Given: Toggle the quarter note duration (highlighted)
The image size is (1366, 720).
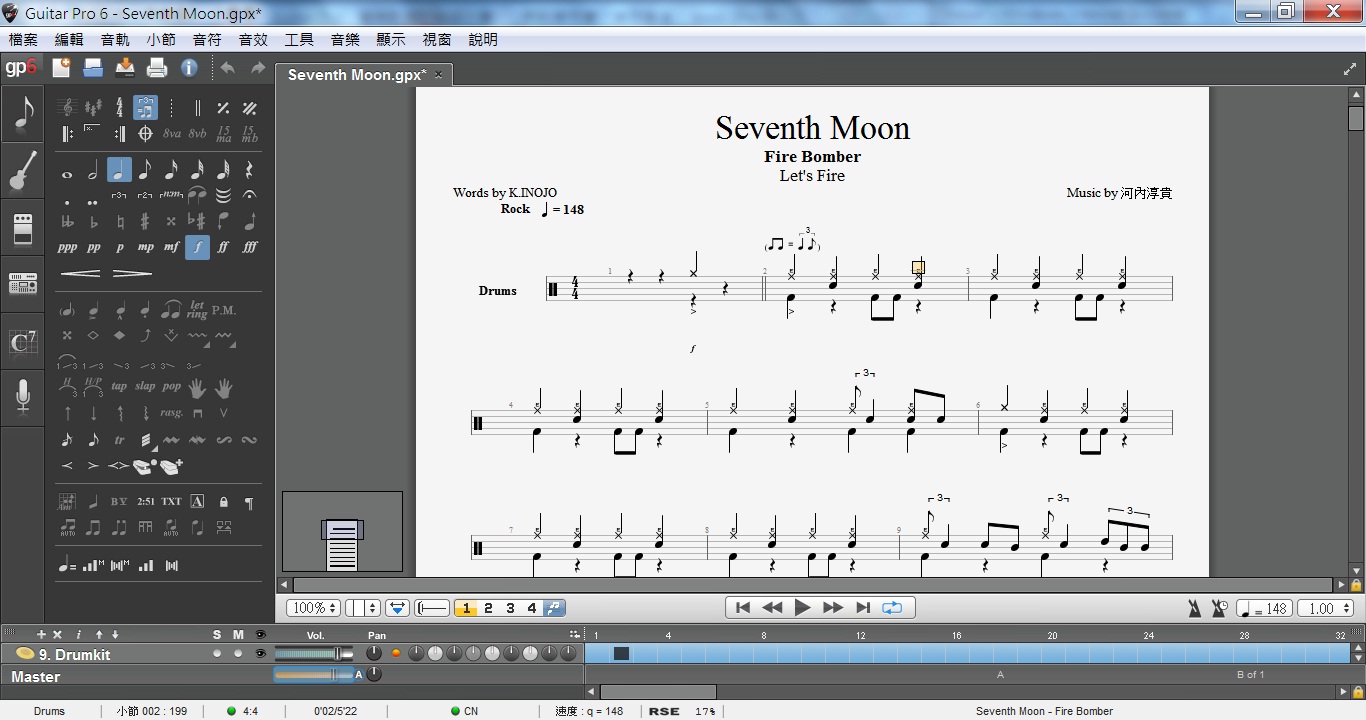Looking at the screenshot, I should tap(119, 171).
